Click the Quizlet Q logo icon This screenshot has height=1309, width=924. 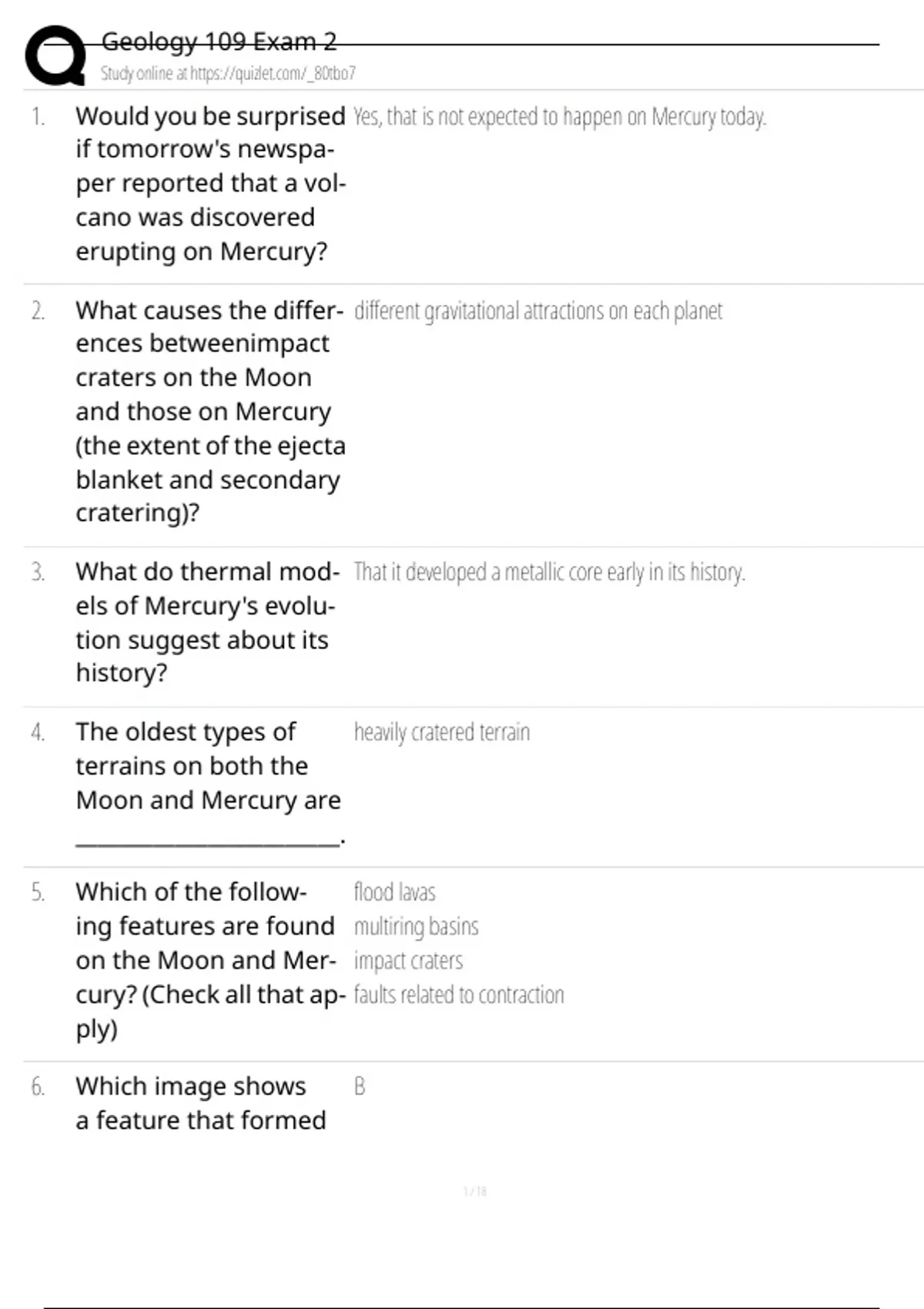[55, 55]
